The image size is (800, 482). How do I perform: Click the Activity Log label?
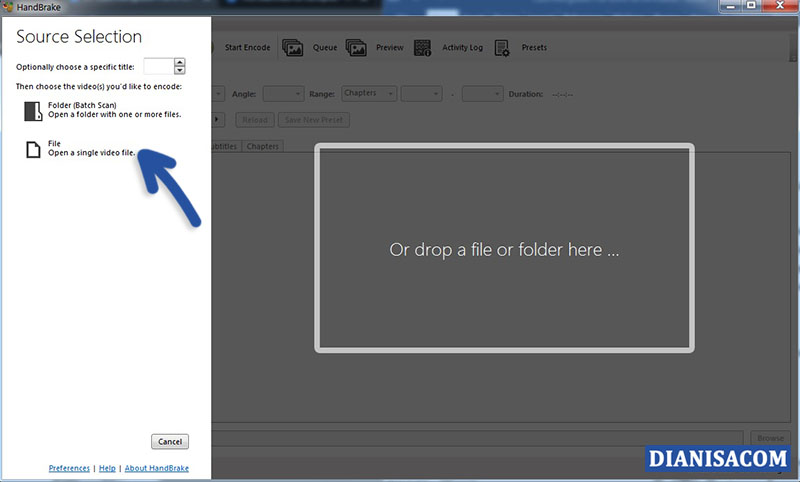click(462, 47)
